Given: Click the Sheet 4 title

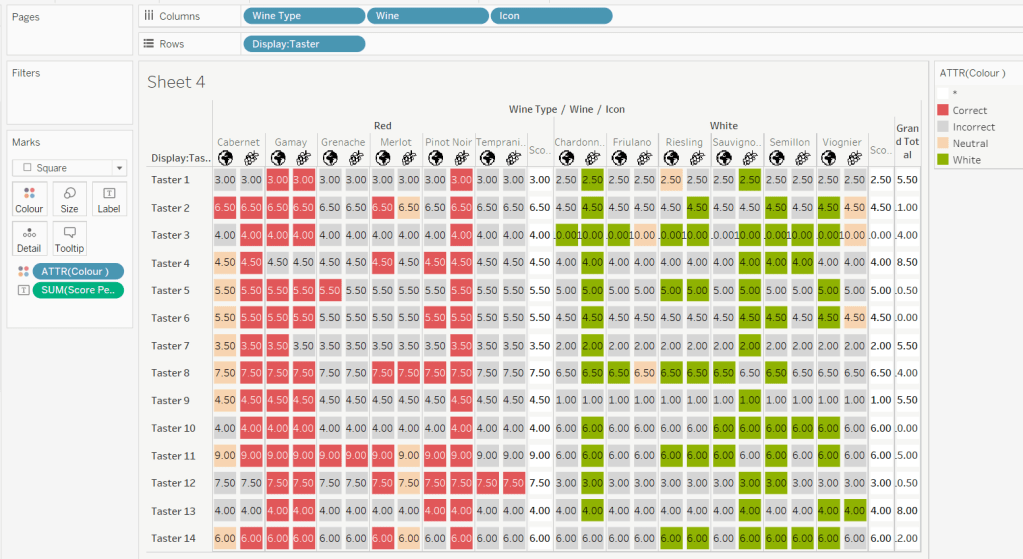Looking at the screenshot, I should 176,82.
